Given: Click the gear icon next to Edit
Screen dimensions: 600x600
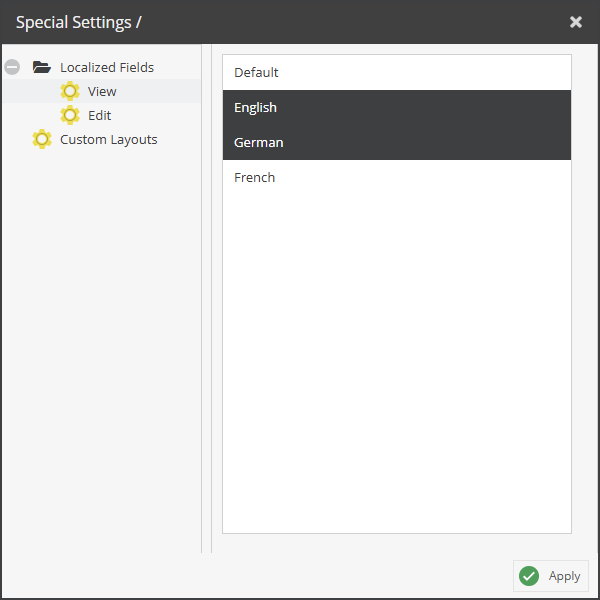Looking at the screenshot, I should pos(70,115).
